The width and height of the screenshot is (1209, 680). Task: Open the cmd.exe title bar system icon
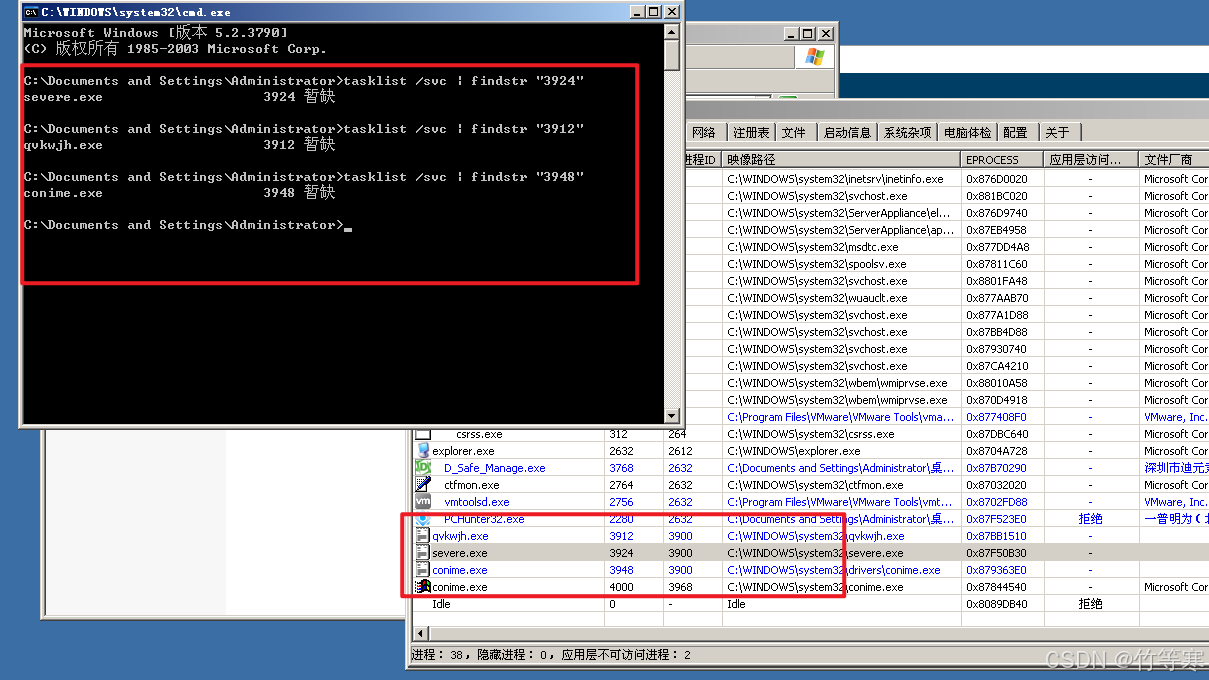tap(31, 12)
